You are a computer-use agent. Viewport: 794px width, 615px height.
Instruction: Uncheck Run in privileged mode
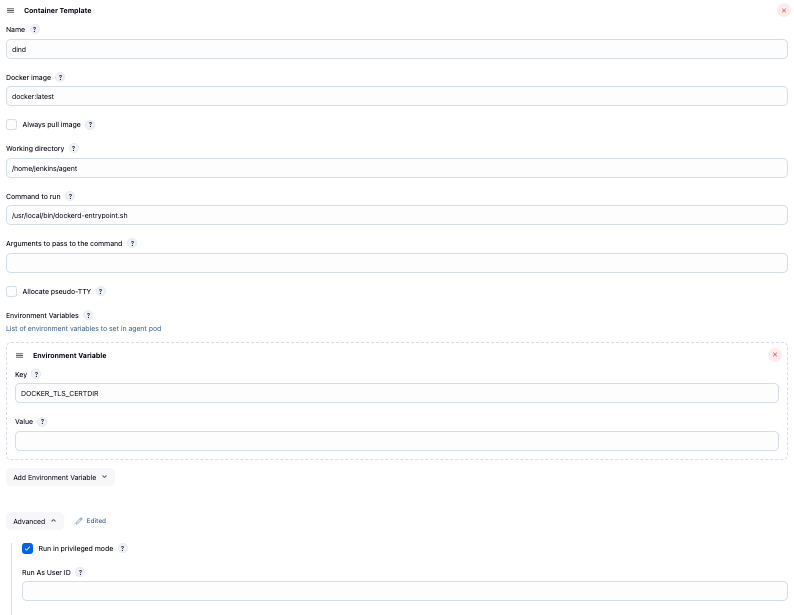(x=27, y=548)
